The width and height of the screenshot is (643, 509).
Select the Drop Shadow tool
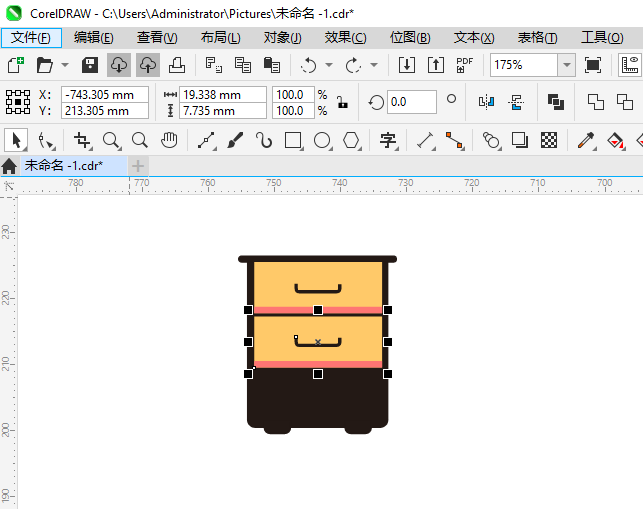[520, 140]
